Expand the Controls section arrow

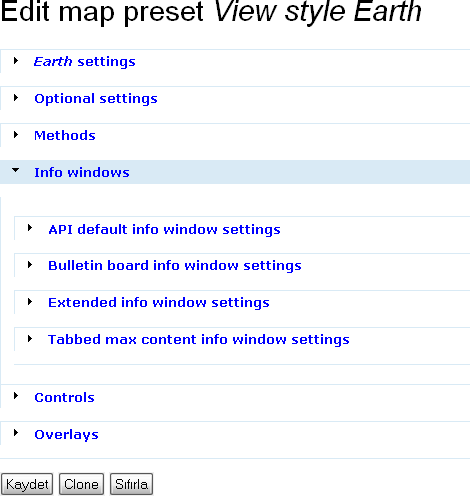[x=16, y=396]
